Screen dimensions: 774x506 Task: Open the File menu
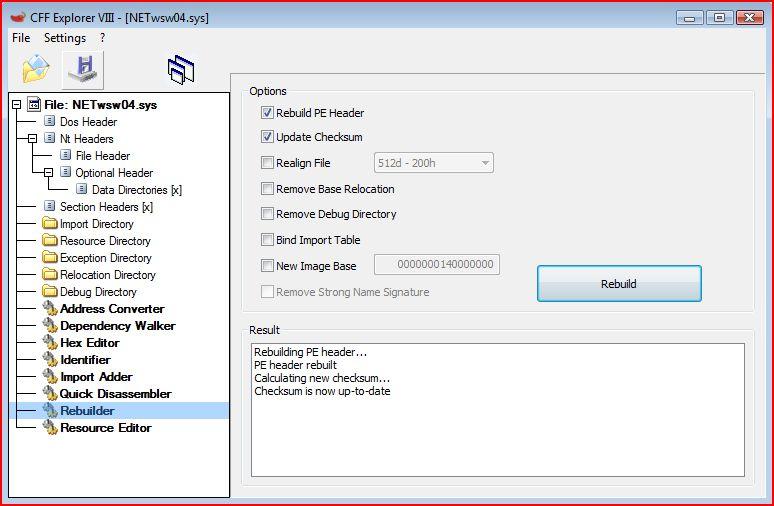[21, 38]
